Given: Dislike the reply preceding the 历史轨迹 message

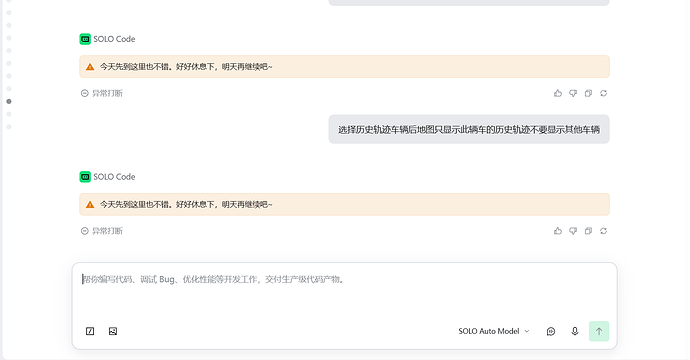Looking at the screenshot, I should [x=573, y=93].
